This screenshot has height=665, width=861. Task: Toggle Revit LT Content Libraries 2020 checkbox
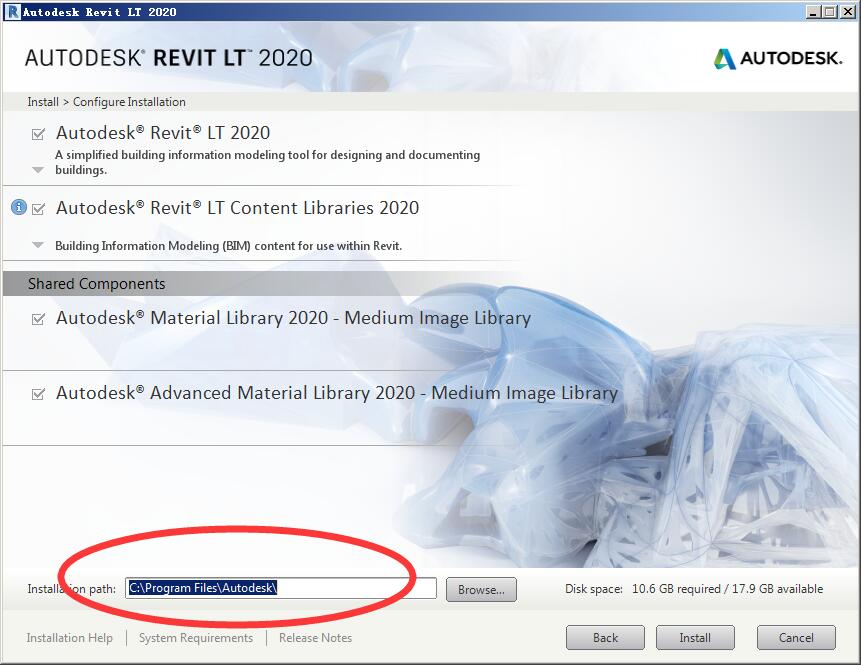point(38,209)
